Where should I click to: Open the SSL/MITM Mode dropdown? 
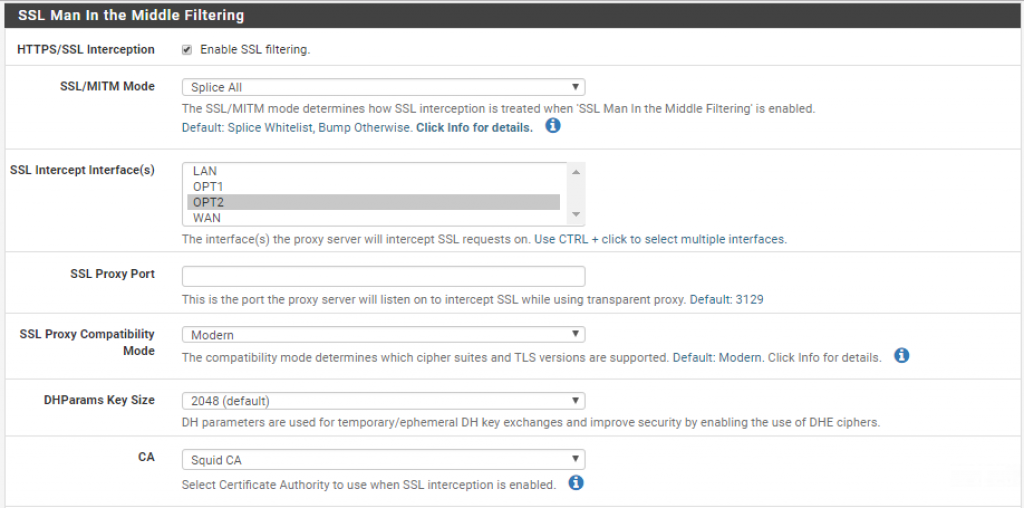383,87
